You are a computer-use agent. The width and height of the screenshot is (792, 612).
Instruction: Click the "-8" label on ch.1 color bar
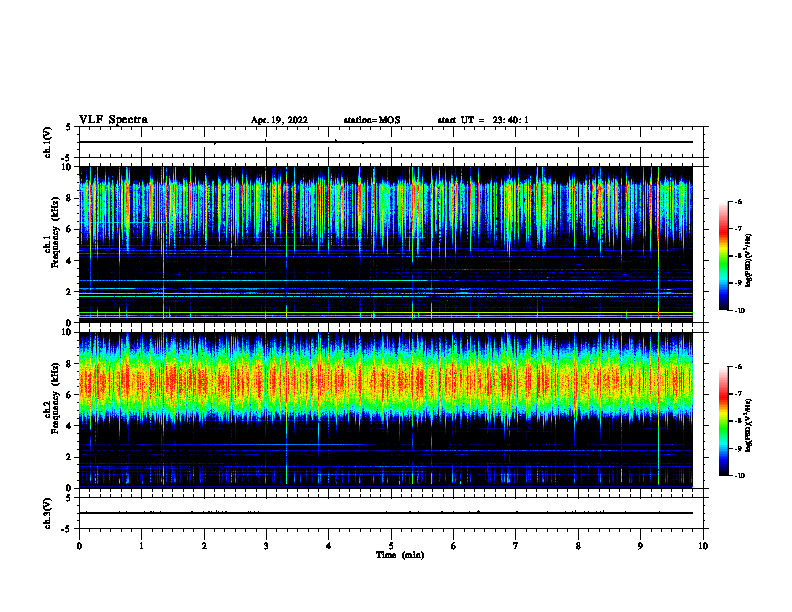(x=737, y=256)
